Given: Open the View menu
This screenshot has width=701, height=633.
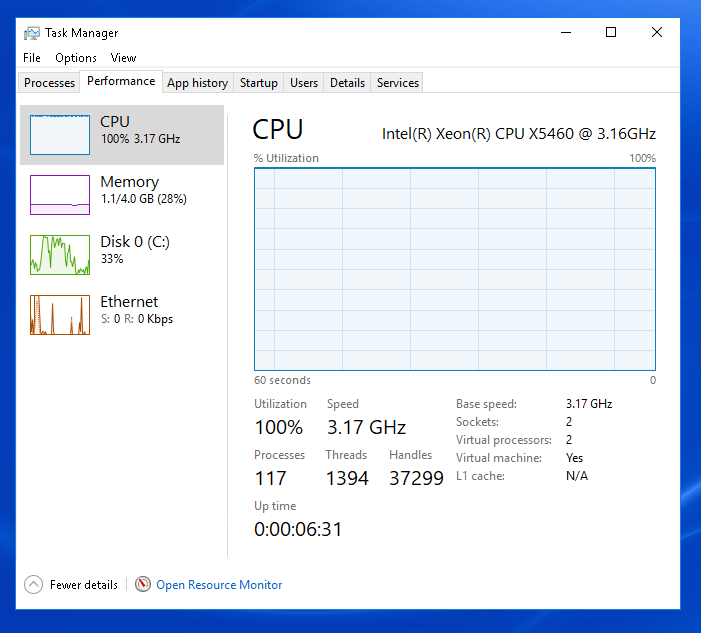Looking at the screenshot, I should (x=123, y=58).
